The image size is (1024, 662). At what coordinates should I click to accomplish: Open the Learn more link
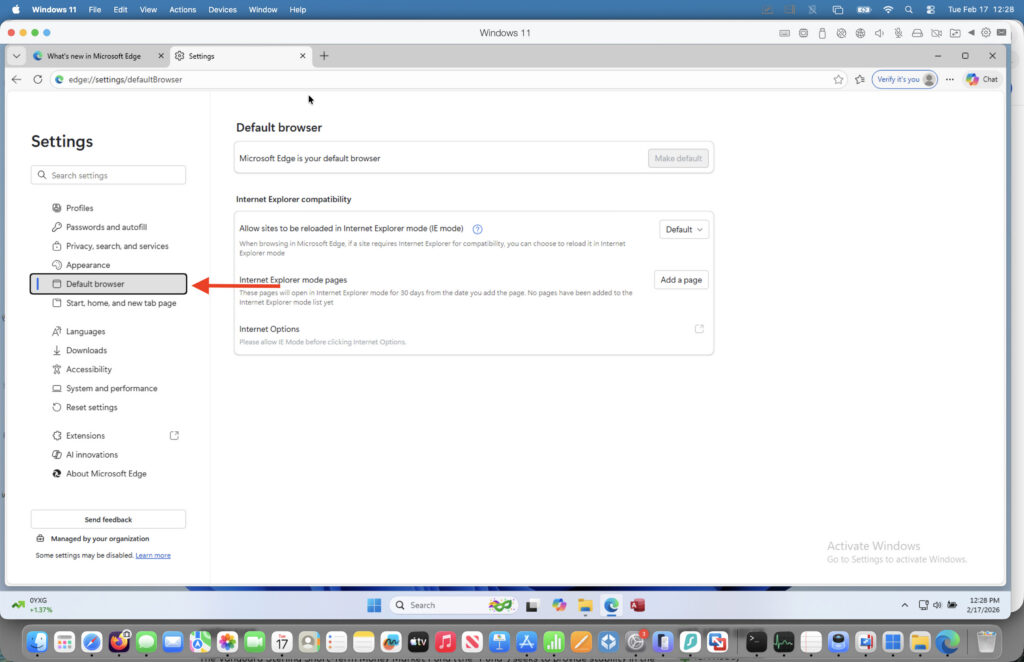click(153, 555)
